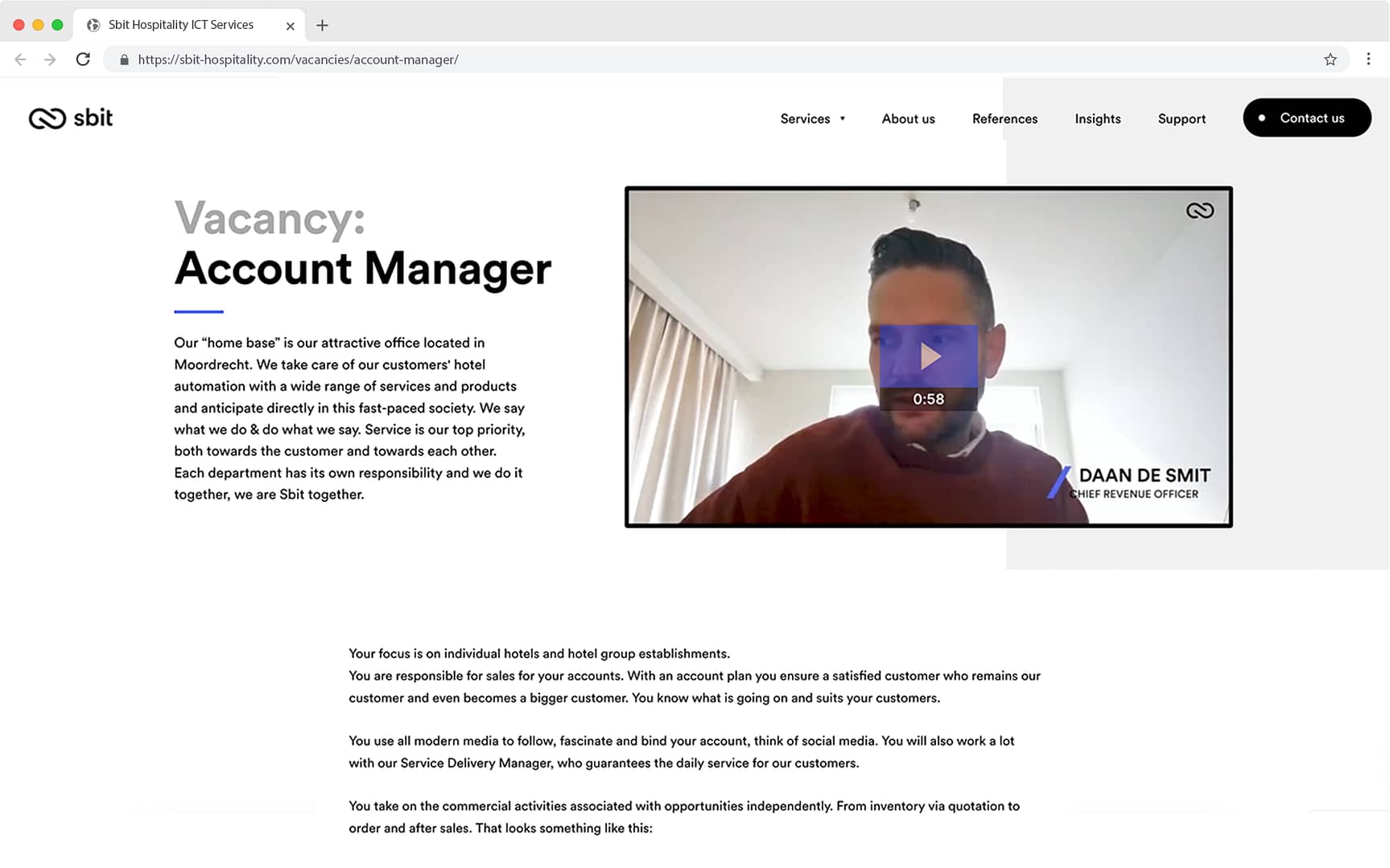Select the Sbit Hospitality ICT Services tab
This screenshot has height=868, width=1390.
coord(189,25)
